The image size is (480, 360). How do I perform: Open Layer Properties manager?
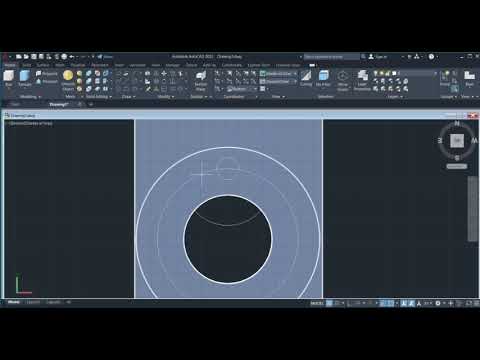[x=362, y=80]
